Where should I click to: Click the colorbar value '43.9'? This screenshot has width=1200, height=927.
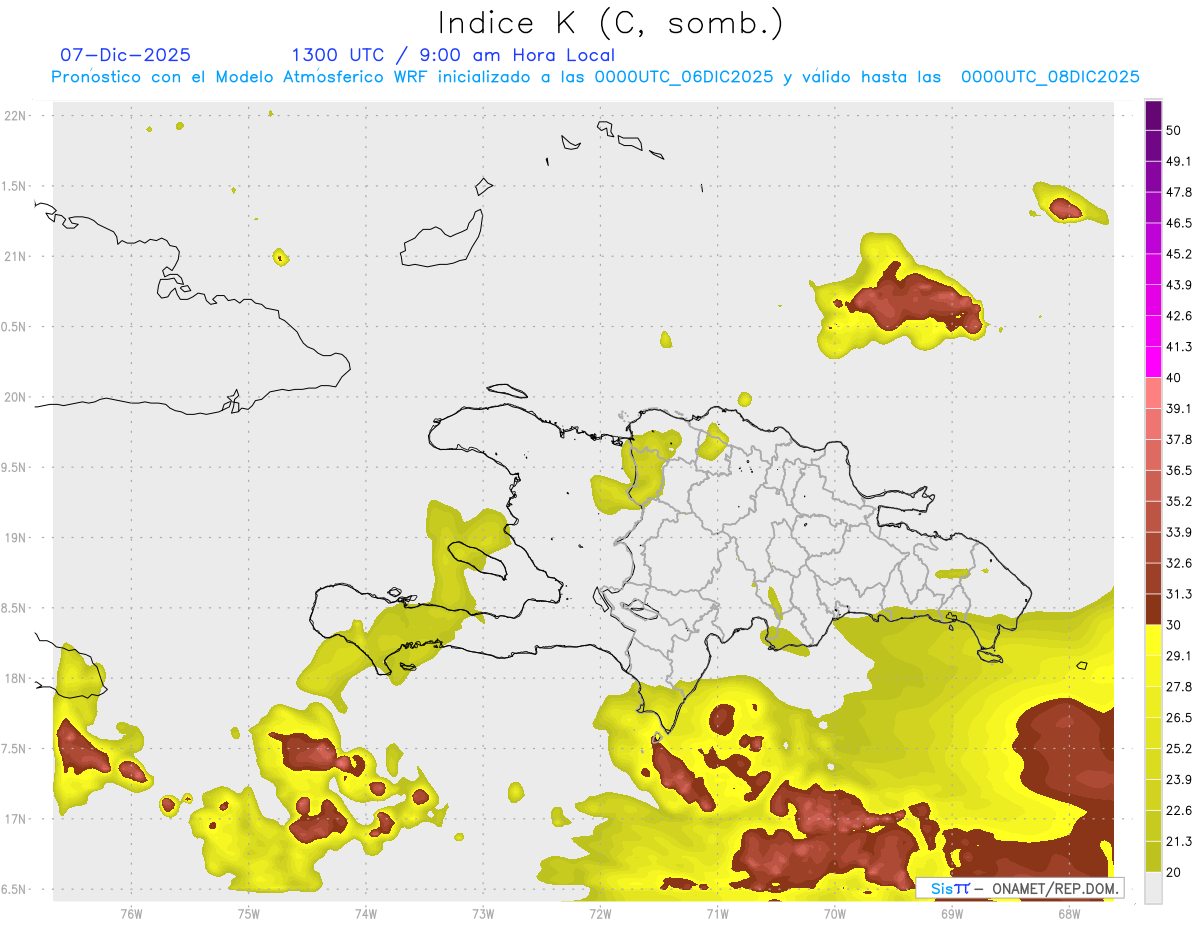pyautogui.click(x=1179, y=285)
